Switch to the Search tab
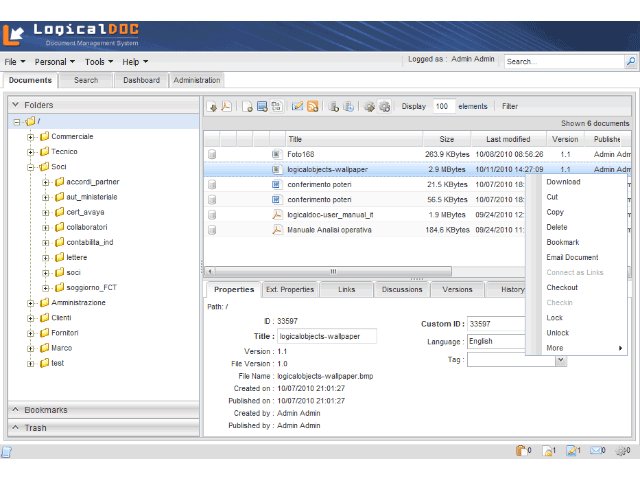This screenshot has height=480, width=640. tap(86, 80)
